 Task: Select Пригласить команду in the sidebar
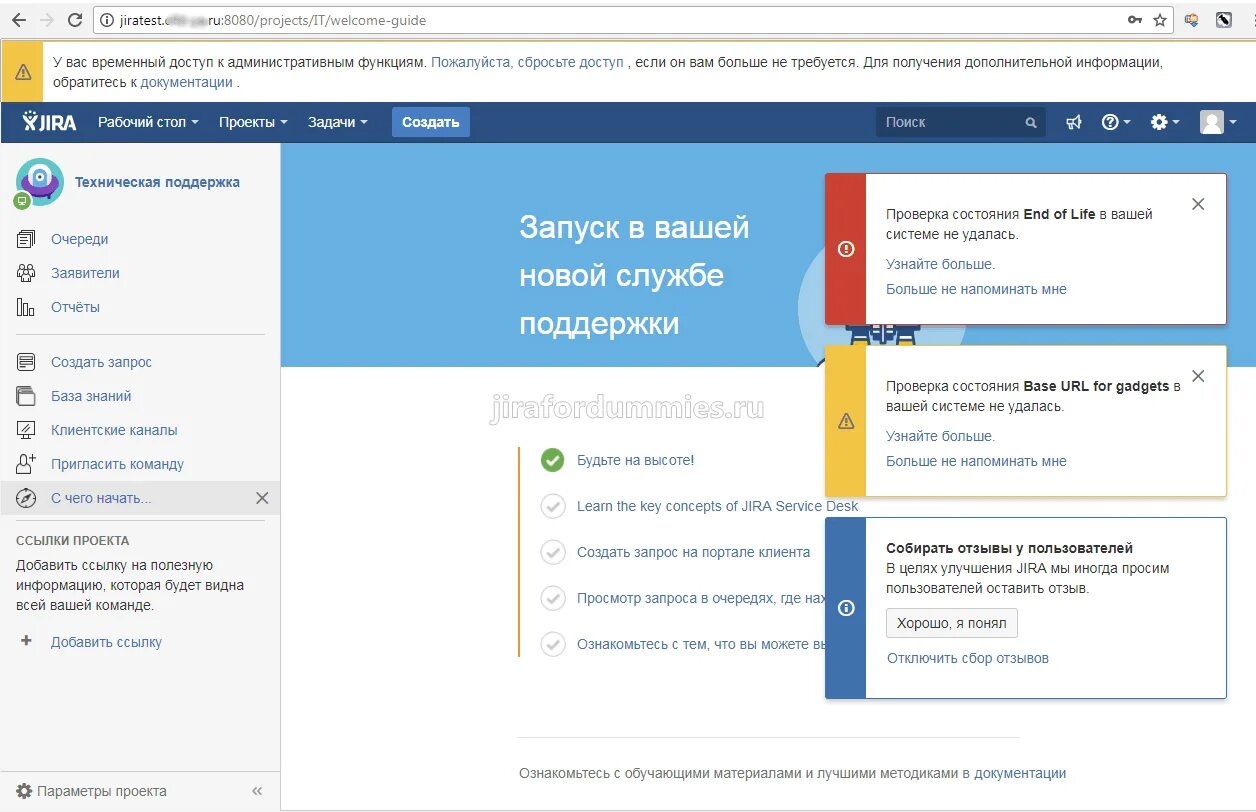point(117,464)
